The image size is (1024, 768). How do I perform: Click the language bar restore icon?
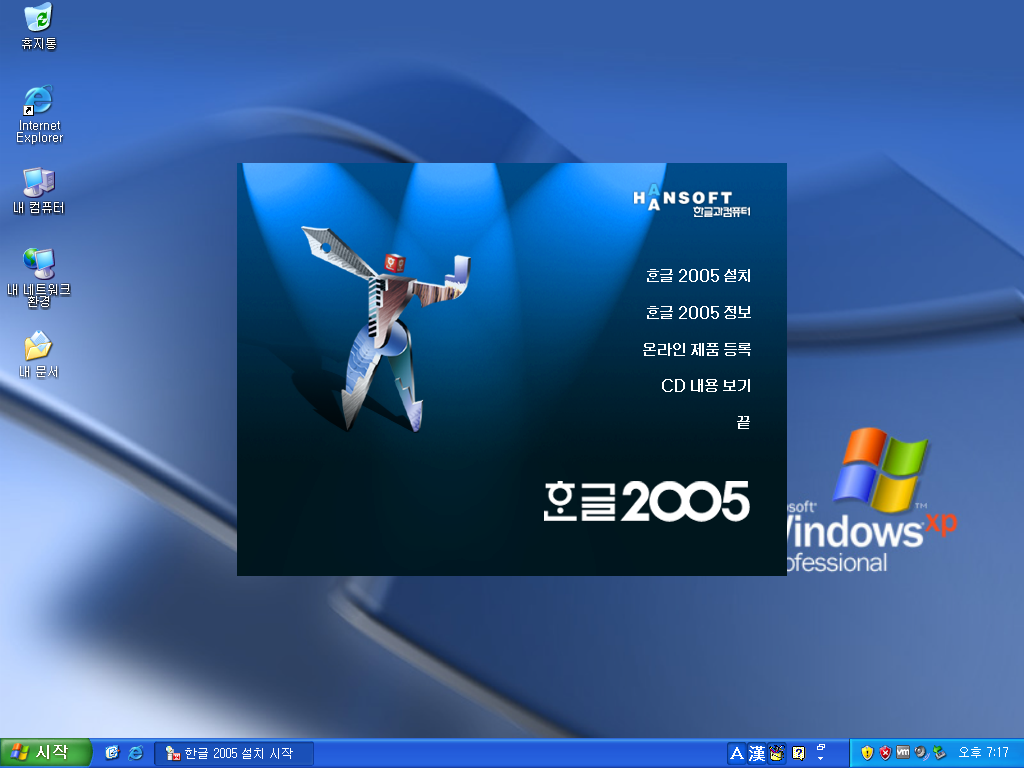point(821,747)
